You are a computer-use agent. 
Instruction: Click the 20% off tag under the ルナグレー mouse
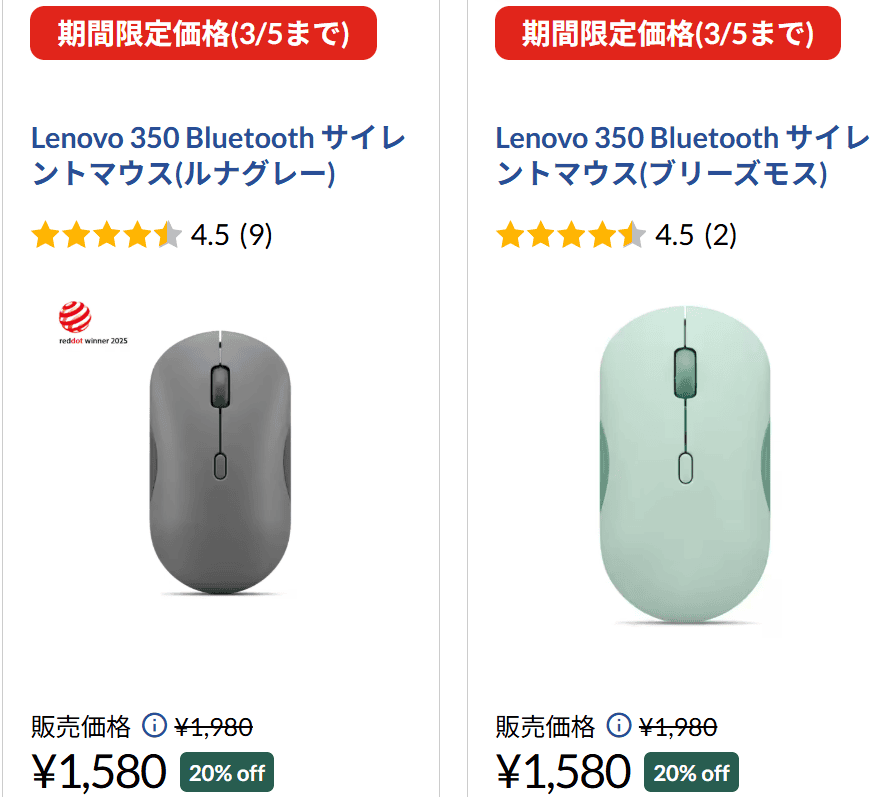[226, 772]
